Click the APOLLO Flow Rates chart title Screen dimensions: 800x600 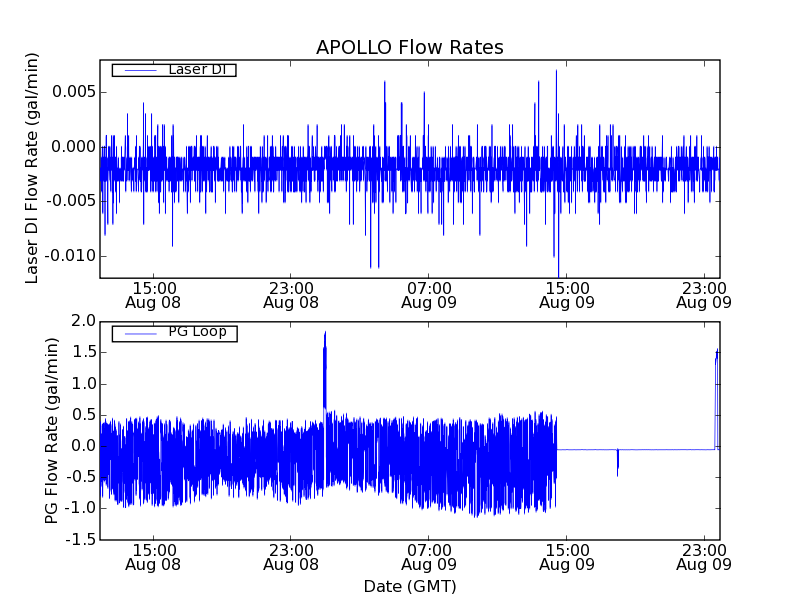click(410, 47)
